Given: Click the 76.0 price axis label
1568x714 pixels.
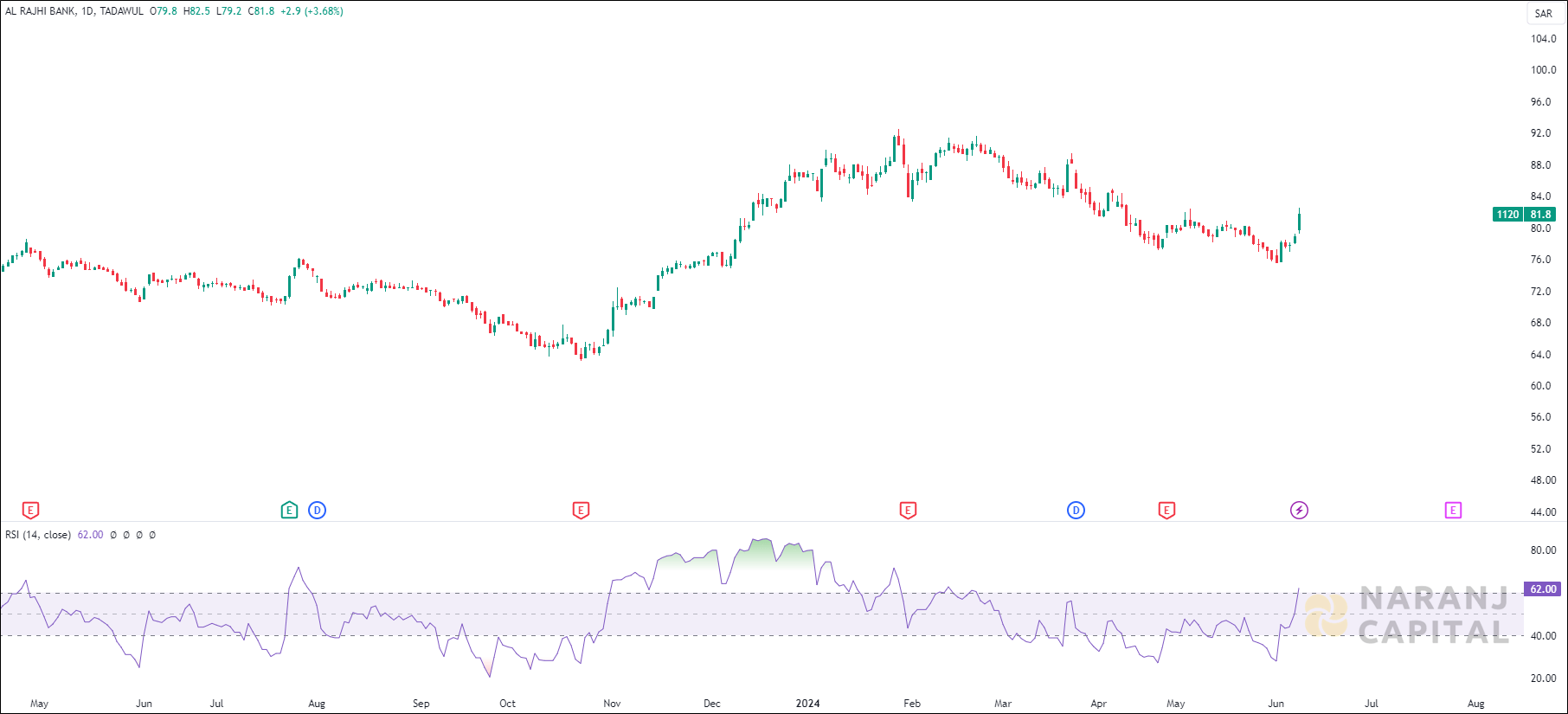Looking at the screenshot, I should (x=1540, y=260).
